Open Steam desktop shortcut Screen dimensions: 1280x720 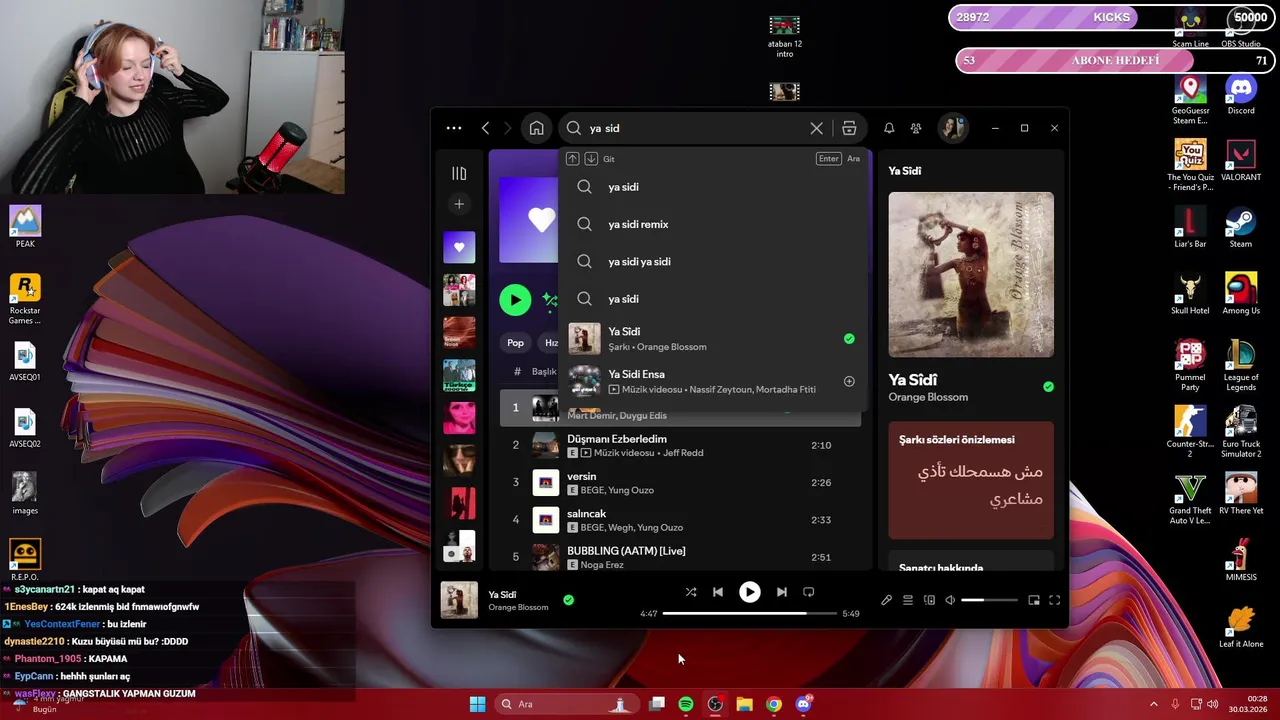point(1241,228)
